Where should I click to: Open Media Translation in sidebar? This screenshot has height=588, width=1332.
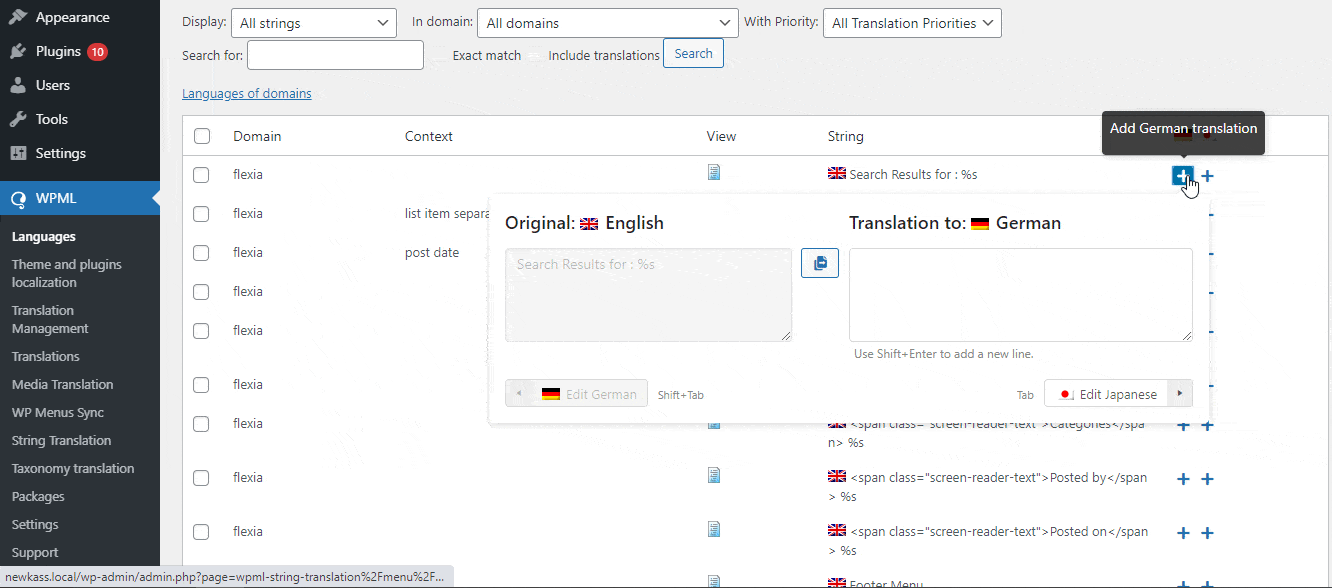coord(63,384)
